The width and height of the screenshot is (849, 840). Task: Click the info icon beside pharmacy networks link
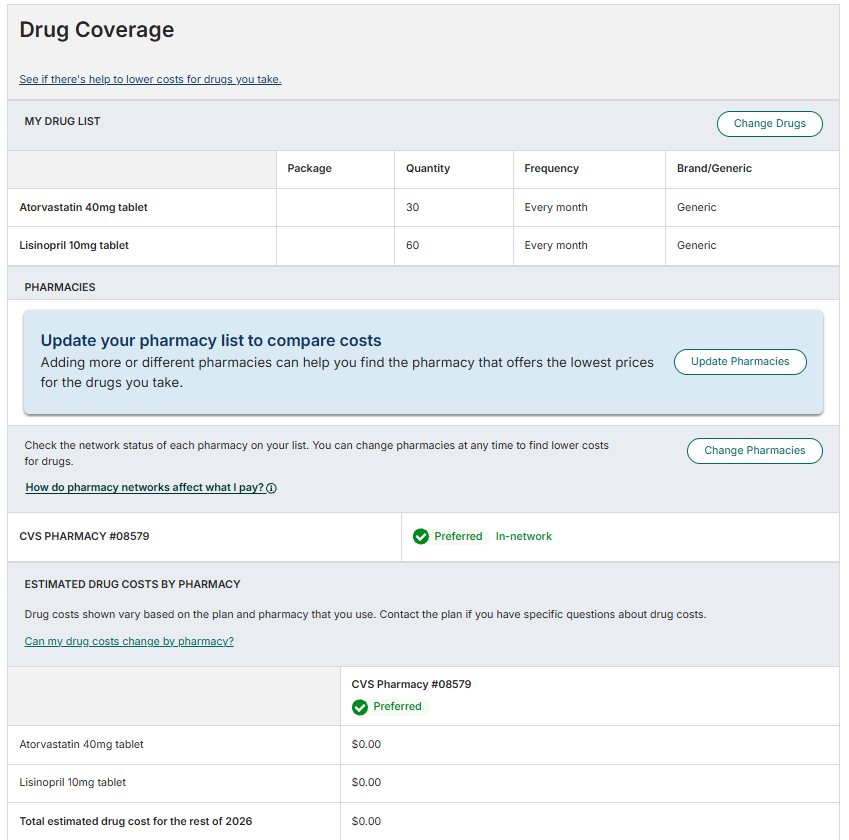tap(272, 488)
